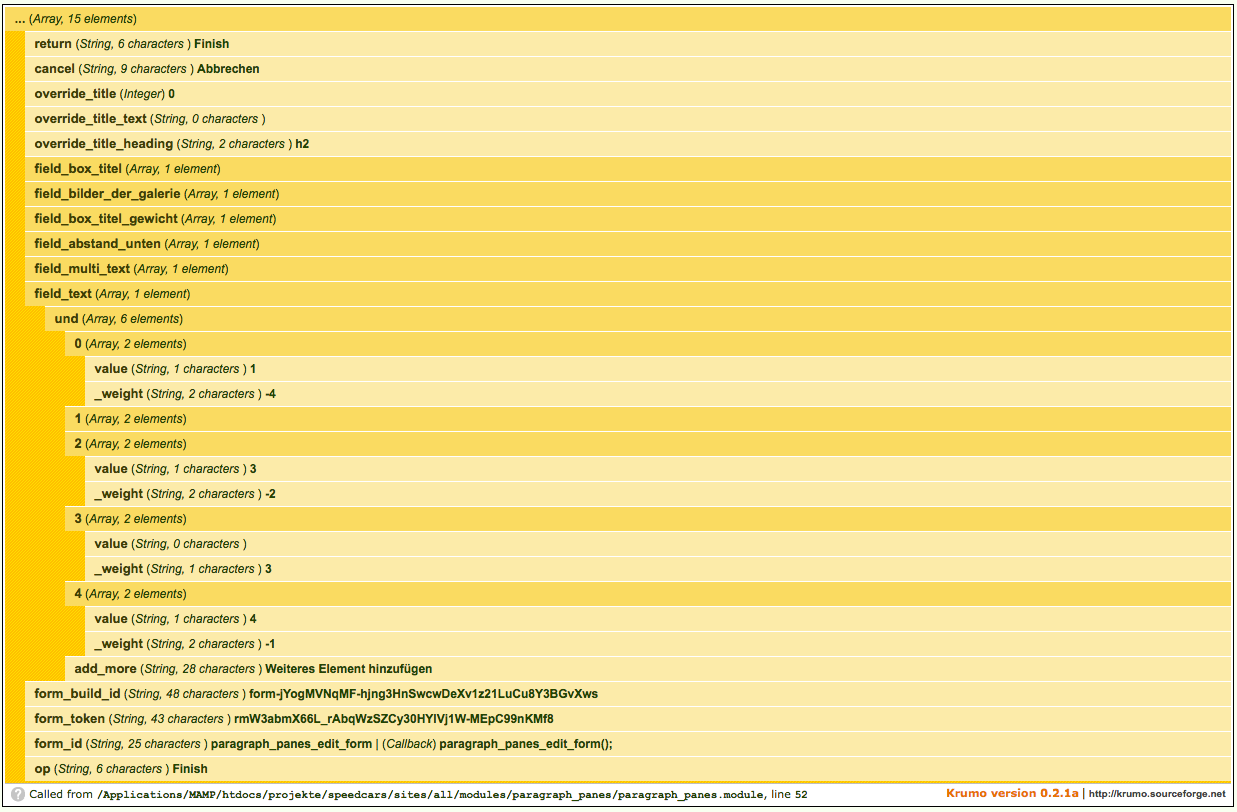This screenshot has width=1237, height=812.
Task: Collapse the field_text array
Action: point(628,294)
